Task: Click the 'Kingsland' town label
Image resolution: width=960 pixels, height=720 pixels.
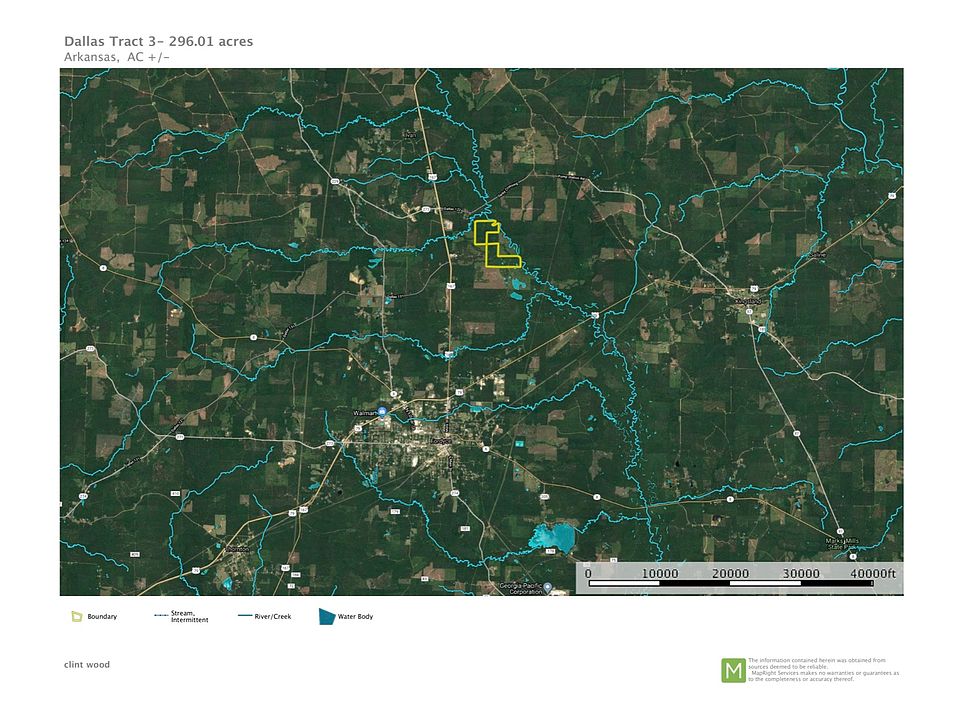Action: pyautogui.click(x=749, y=301)
